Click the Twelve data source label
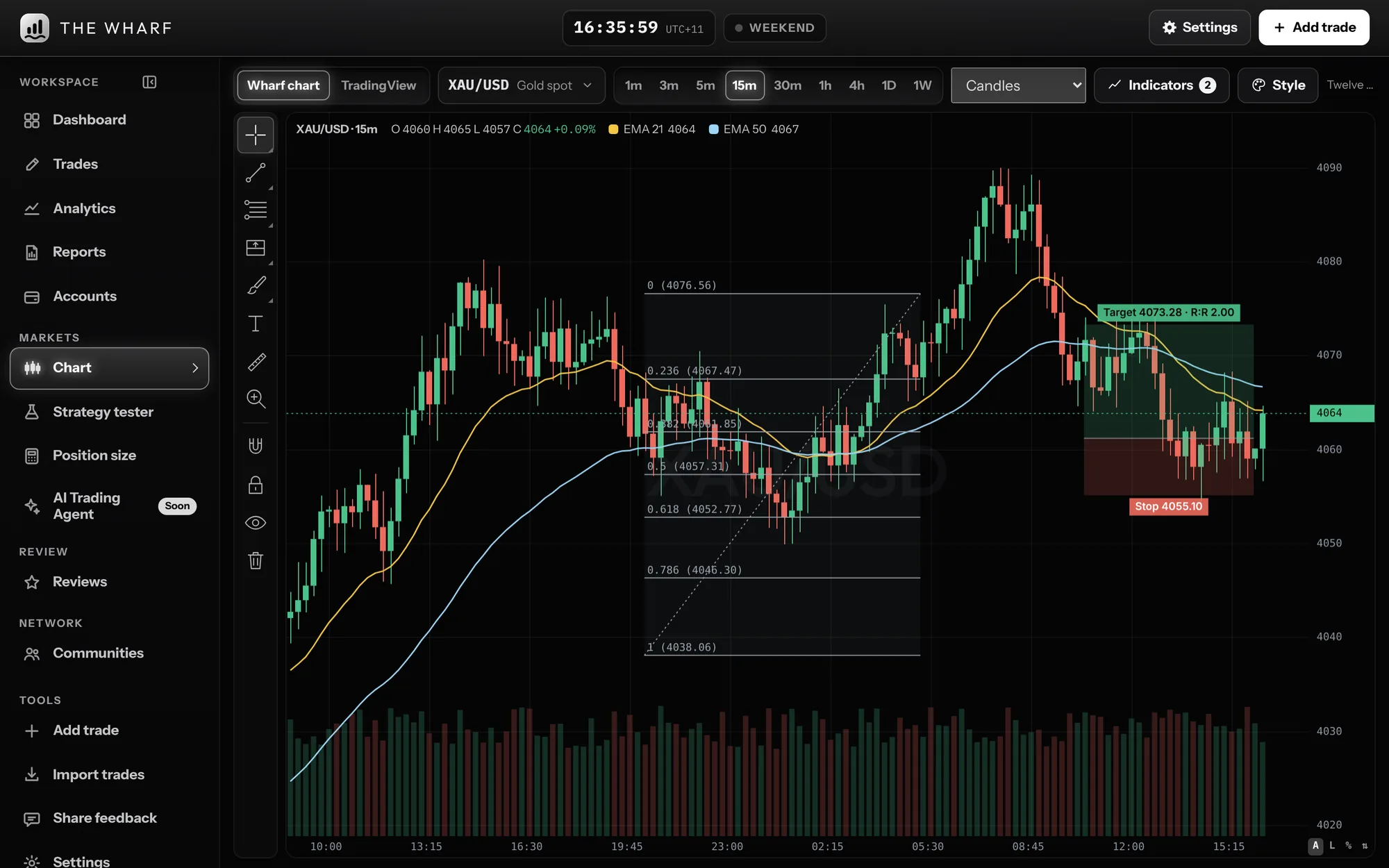The height and width of the screenshot is (868, 1389). [1349, 85]
